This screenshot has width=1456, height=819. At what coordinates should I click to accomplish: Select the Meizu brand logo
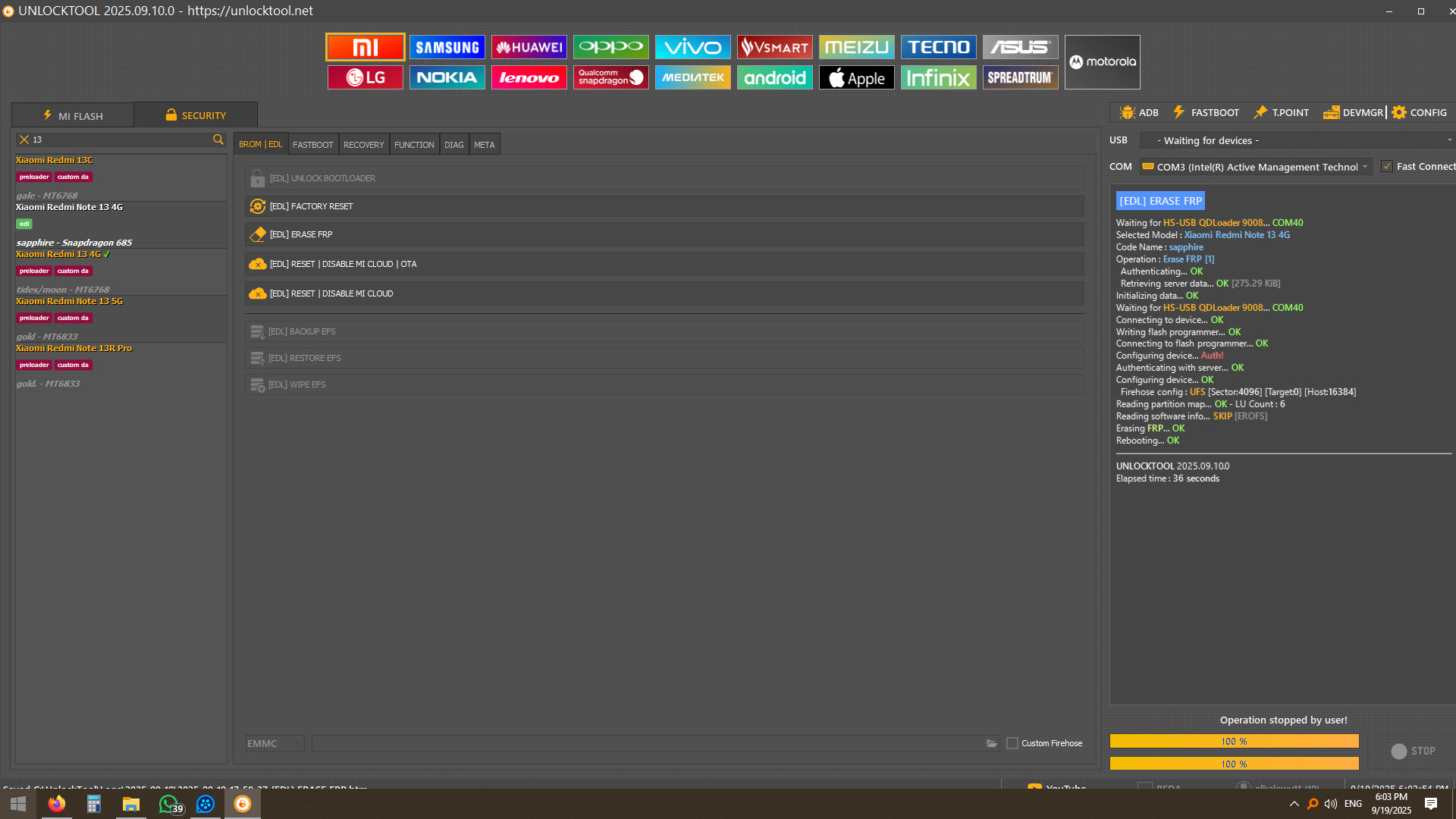click(x=857, y=47)
